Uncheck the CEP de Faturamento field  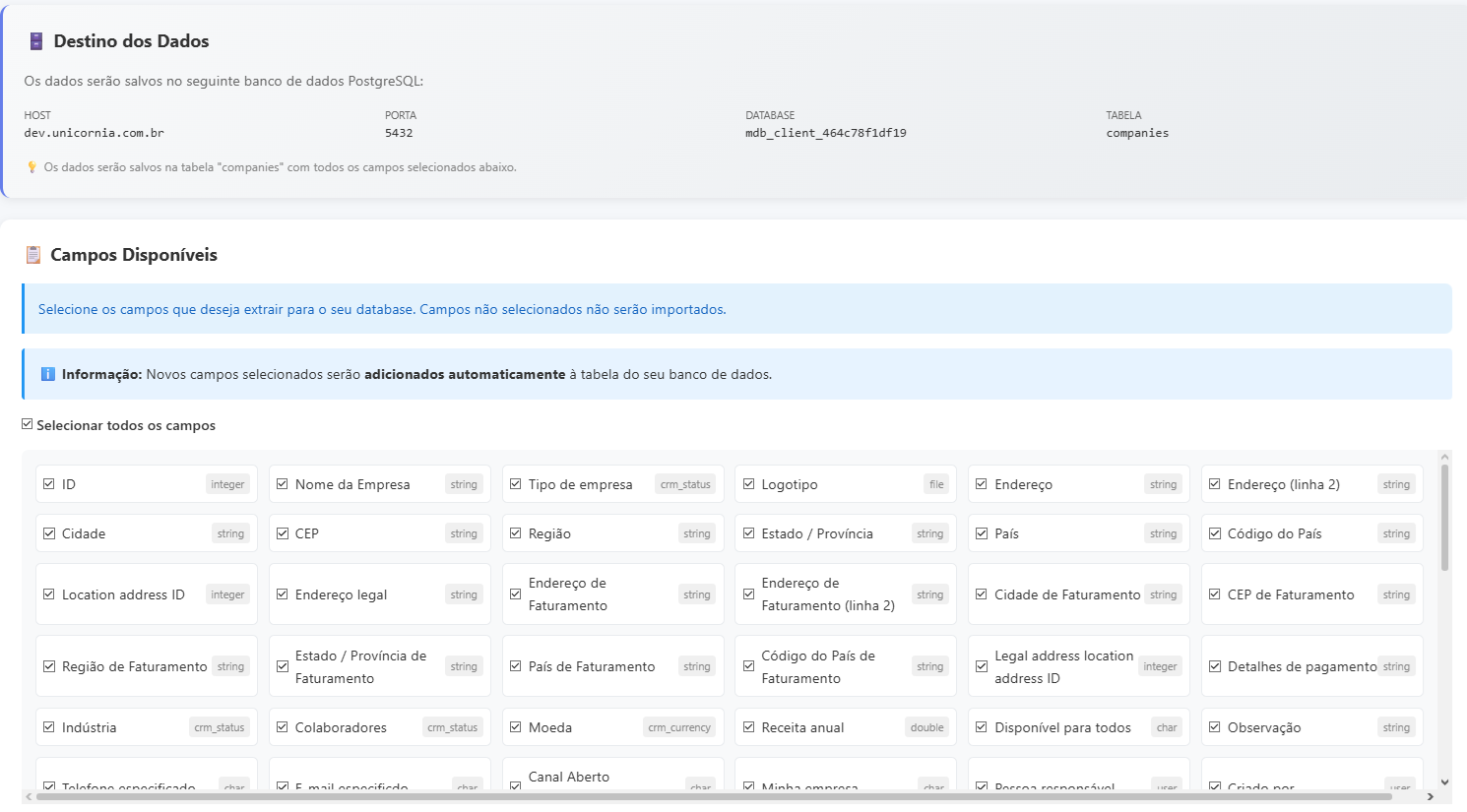pyautogui.click(x=1215, y=594)
